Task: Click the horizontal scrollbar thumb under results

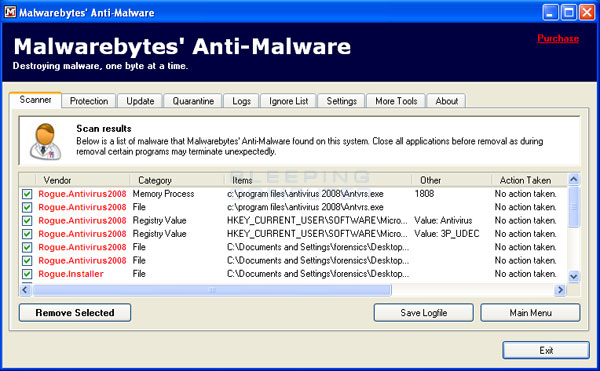Action: [212, 290]
